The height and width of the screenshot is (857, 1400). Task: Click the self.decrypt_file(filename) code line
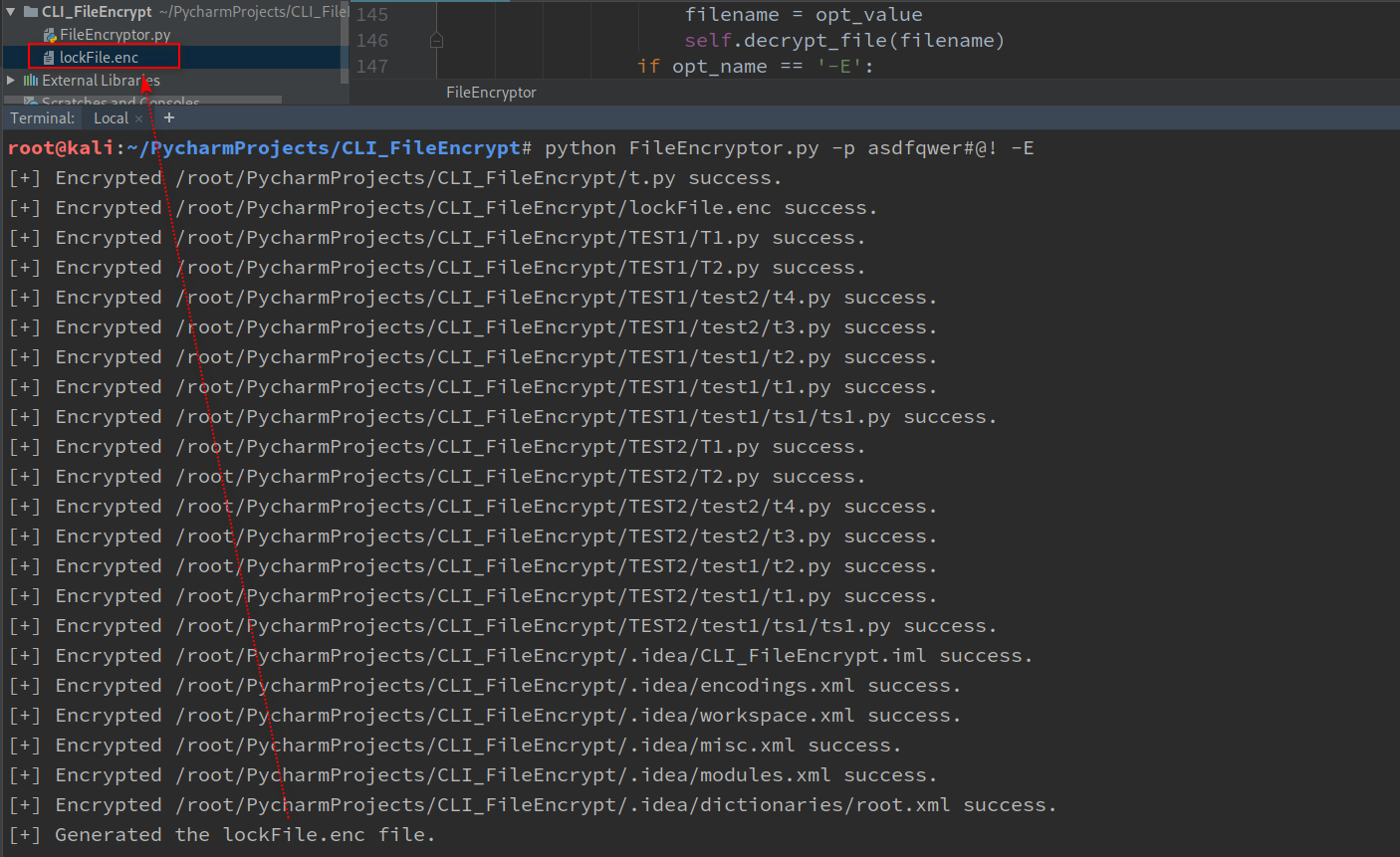(x=844, y=41)
